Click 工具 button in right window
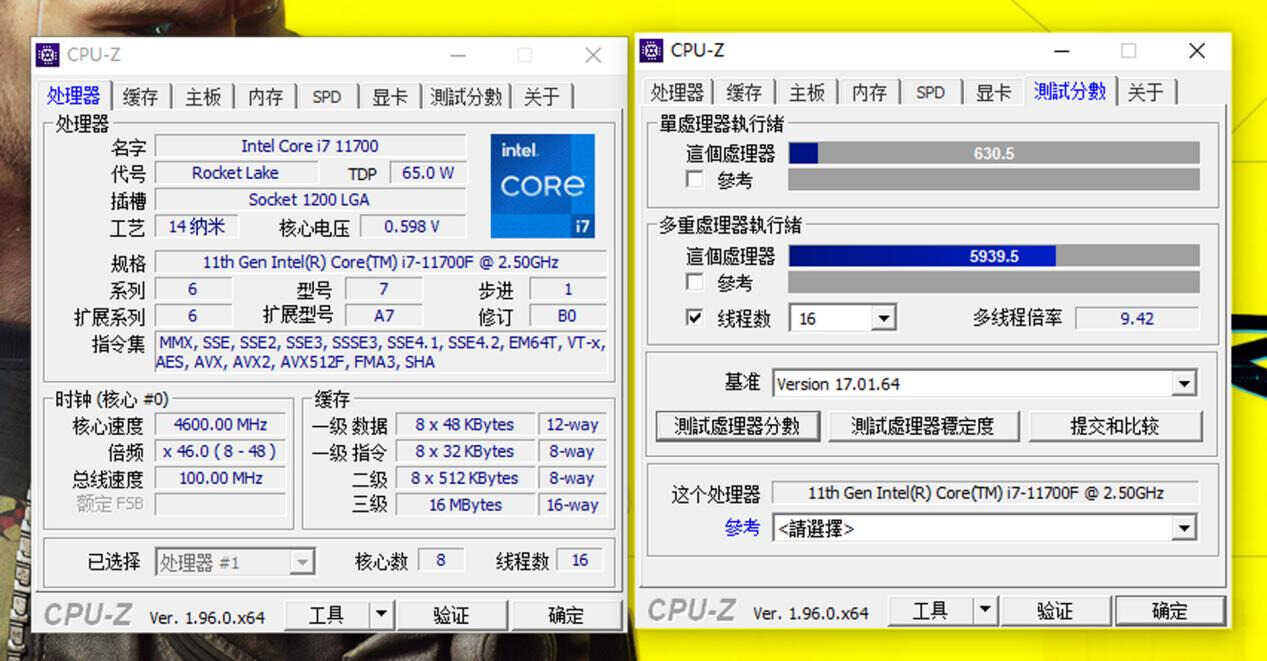Screen dimensions: 1267x661 (x=930, y=611)
